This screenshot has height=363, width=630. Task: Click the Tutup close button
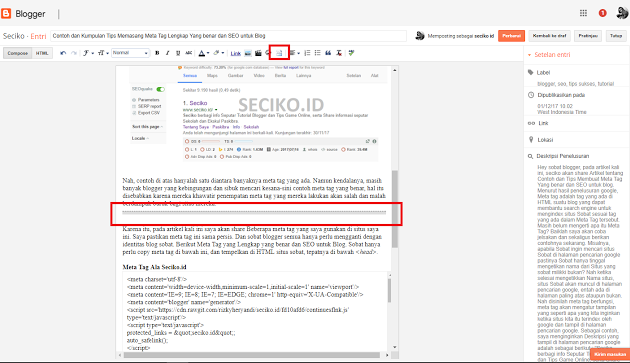616,36
